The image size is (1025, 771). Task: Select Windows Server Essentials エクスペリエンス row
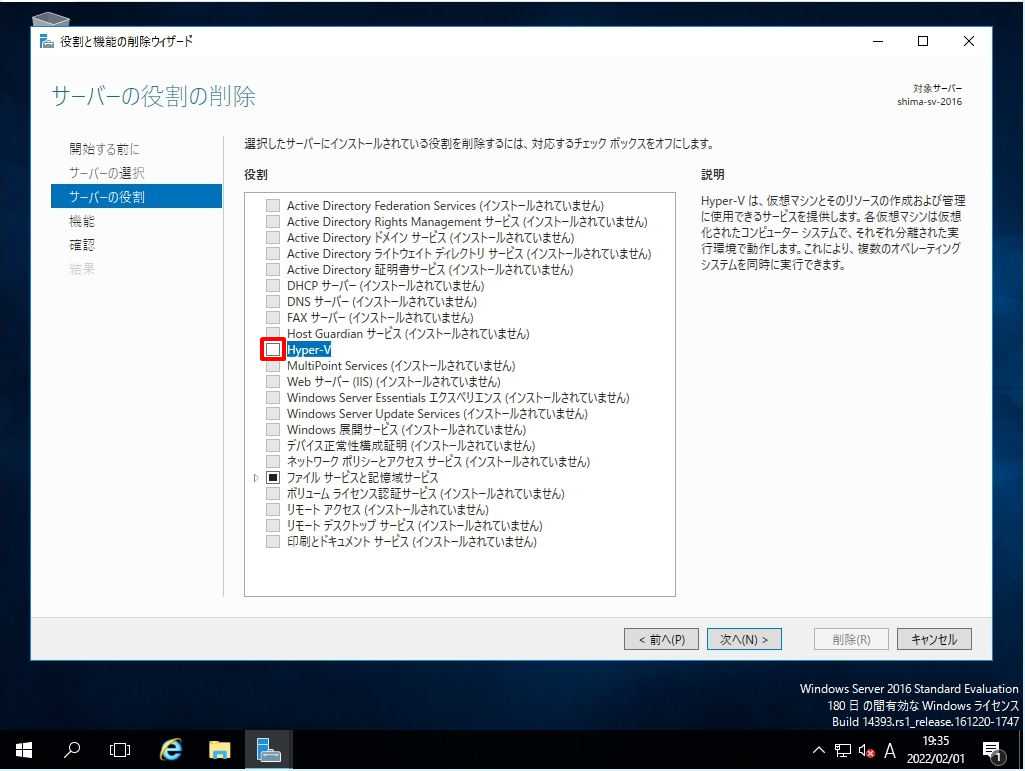458,398
